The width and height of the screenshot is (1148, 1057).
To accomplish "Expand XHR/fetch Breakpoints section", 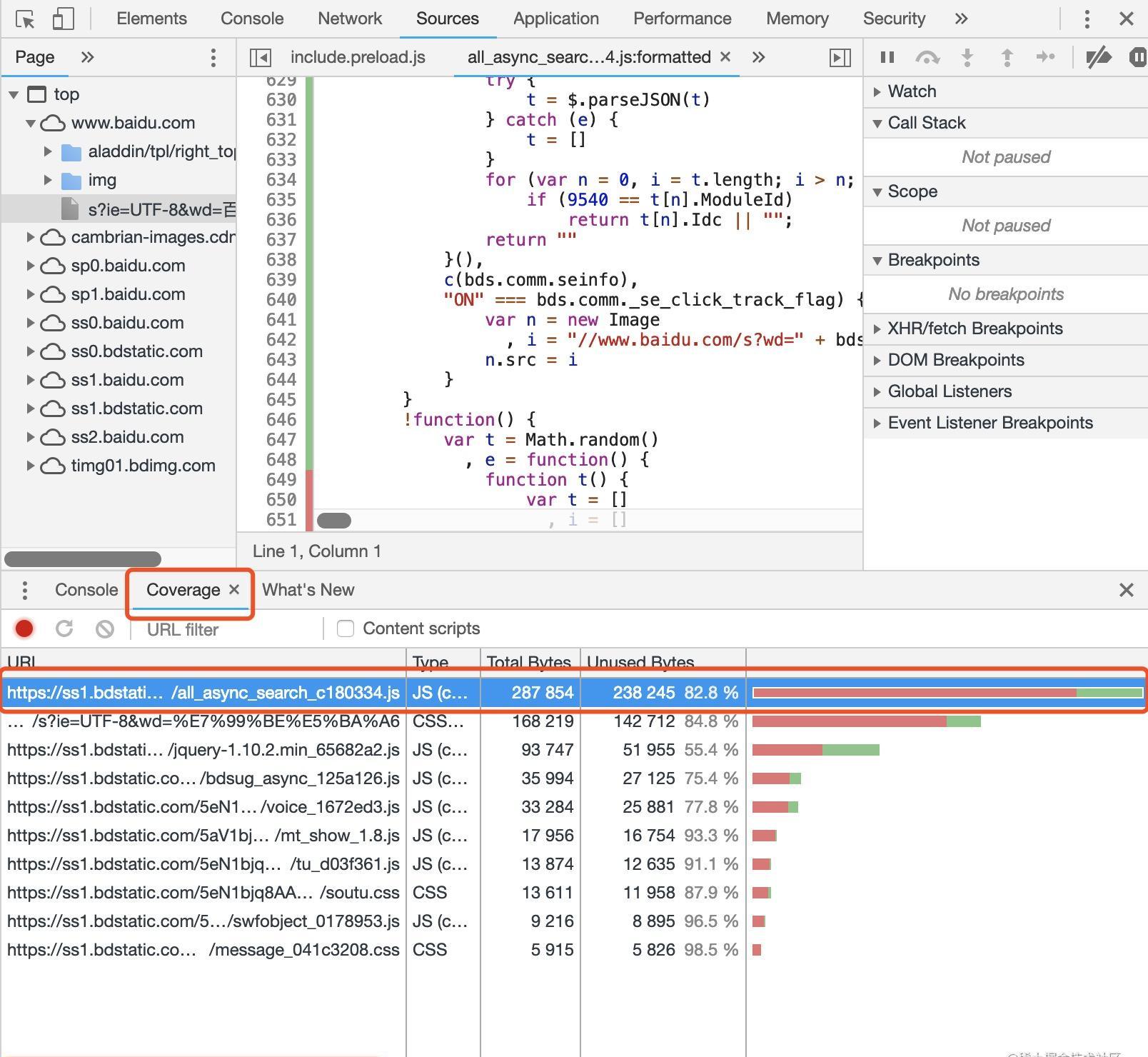I will point(1006,329).
